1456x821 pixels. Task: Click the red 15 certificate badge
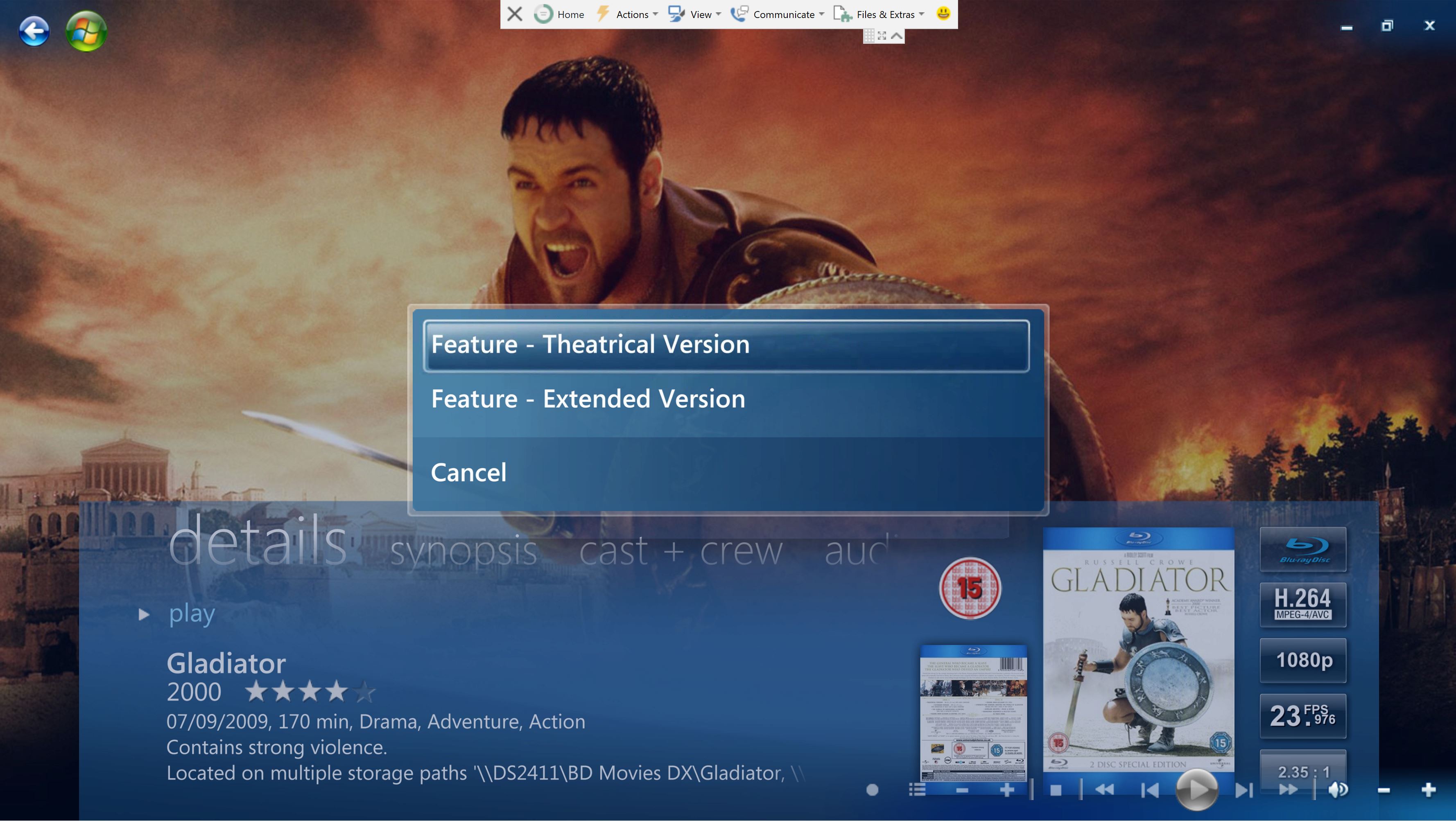pos(970,588)
